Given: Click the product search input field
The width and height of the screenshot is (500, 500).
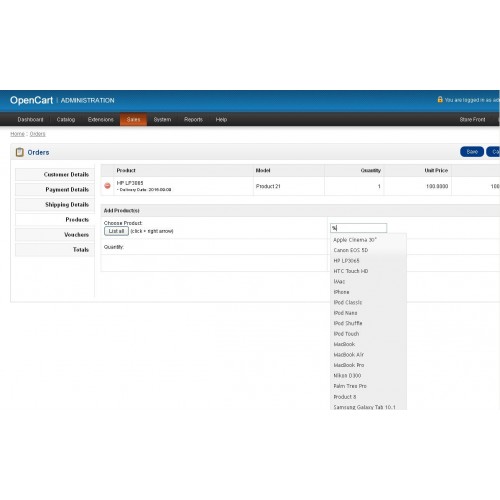Looking at the screenshot, I should click(358, 228).
